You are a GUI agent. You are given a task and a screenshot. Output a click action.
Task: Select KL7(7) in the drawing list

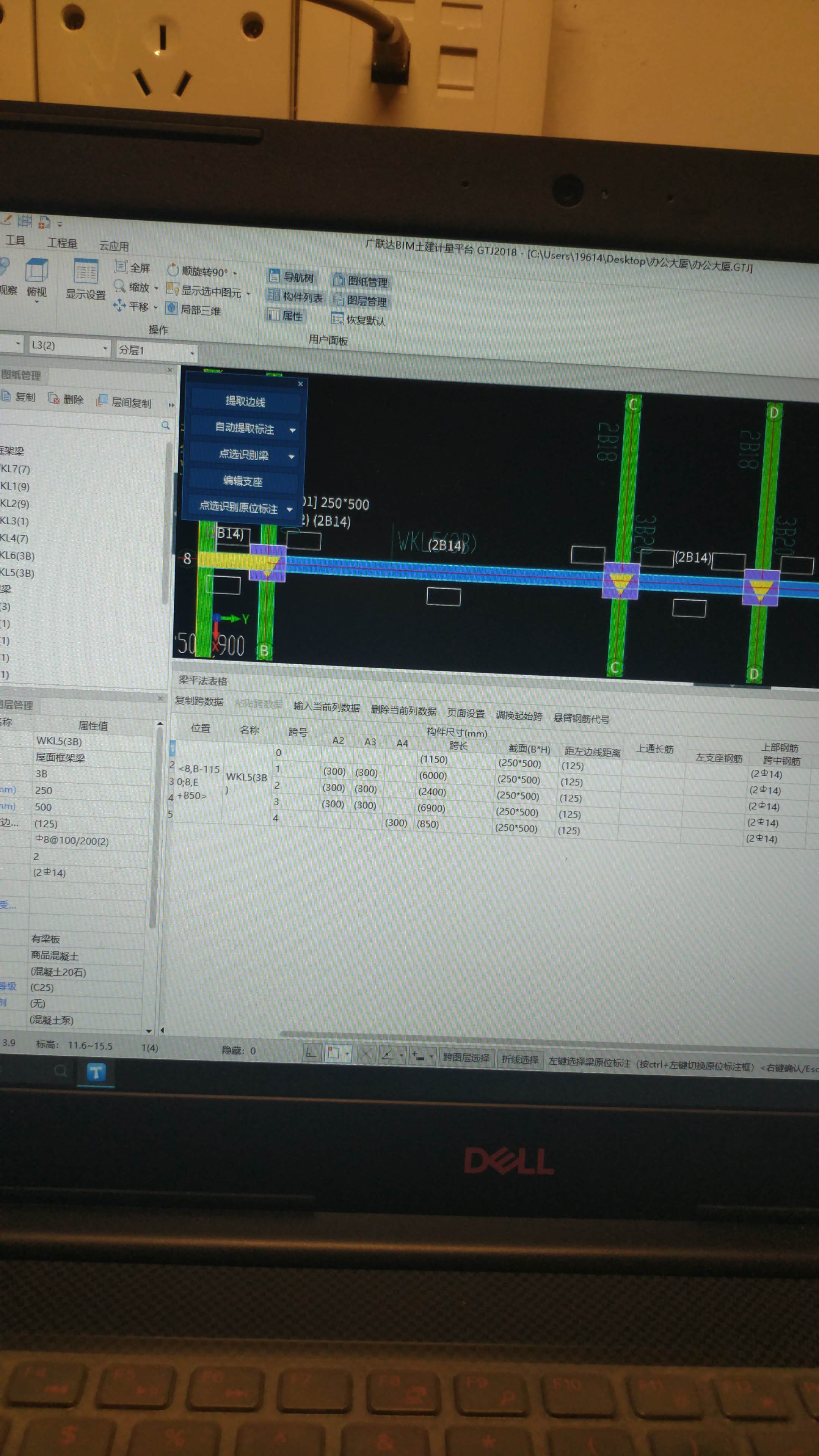point(15,469)
